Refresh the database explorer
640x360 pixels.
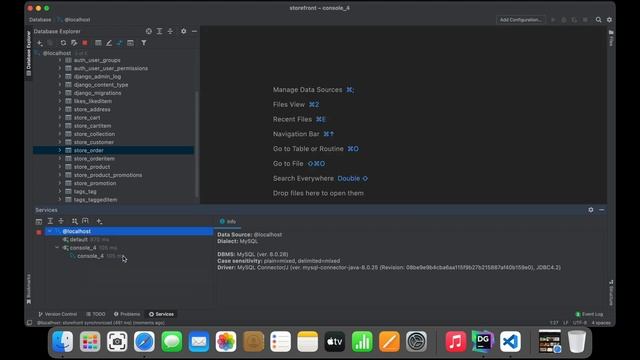(63, 43)
